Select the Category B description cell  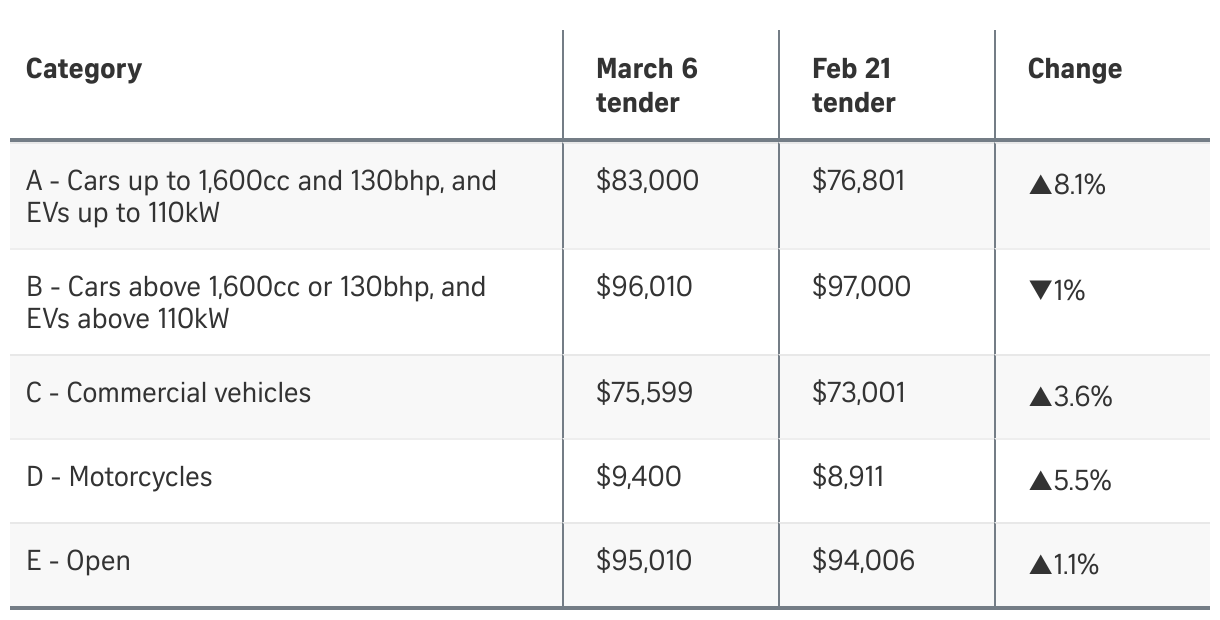tap(255, 303)
